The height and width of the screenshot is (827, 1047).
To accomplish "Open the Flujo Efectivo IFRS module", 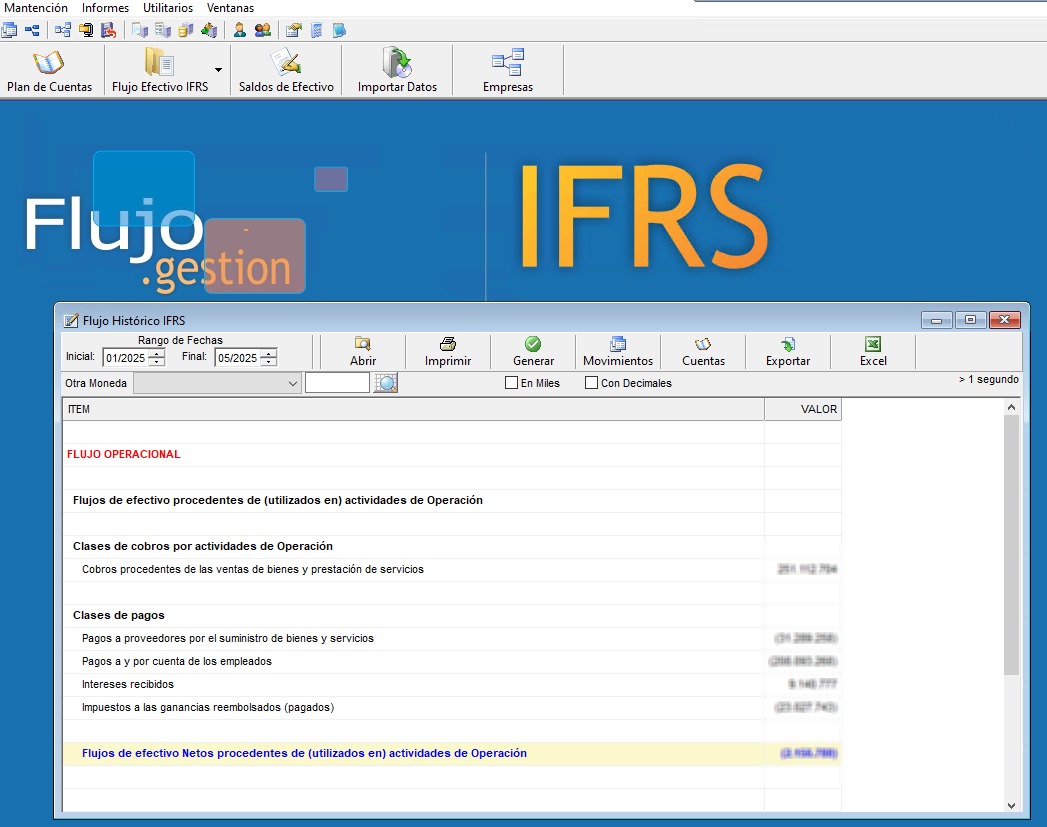I will 160,71.
